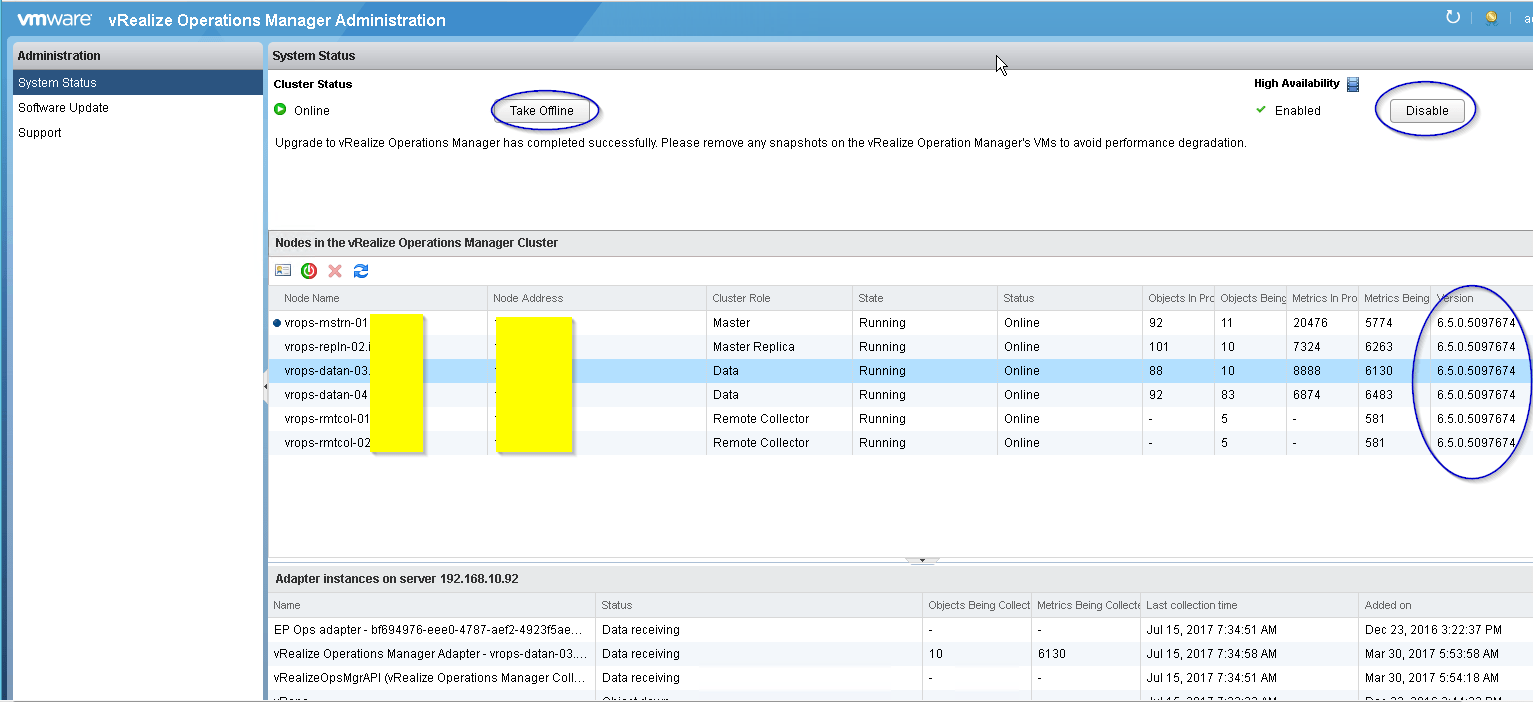
Task: Select System Status in Administration sidebar
Action: click(x=57, y=83)
